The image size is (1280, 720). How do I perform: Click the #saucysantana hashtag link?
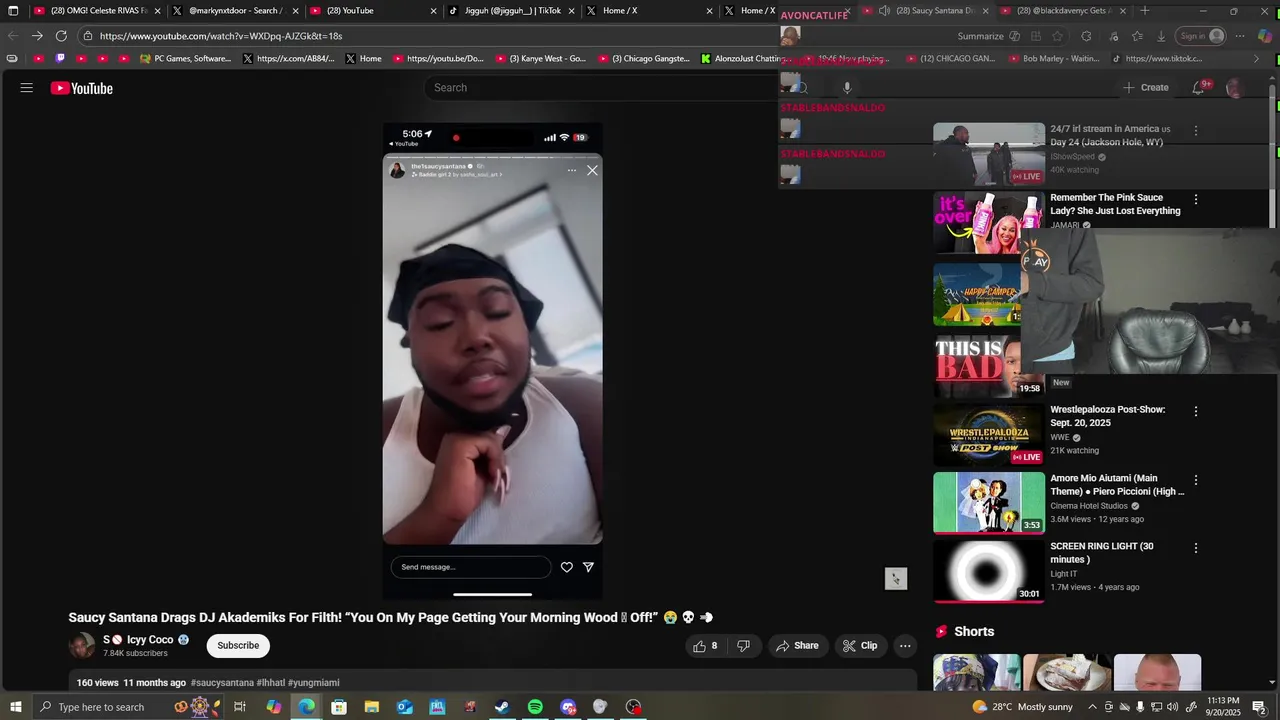(222, 683)
